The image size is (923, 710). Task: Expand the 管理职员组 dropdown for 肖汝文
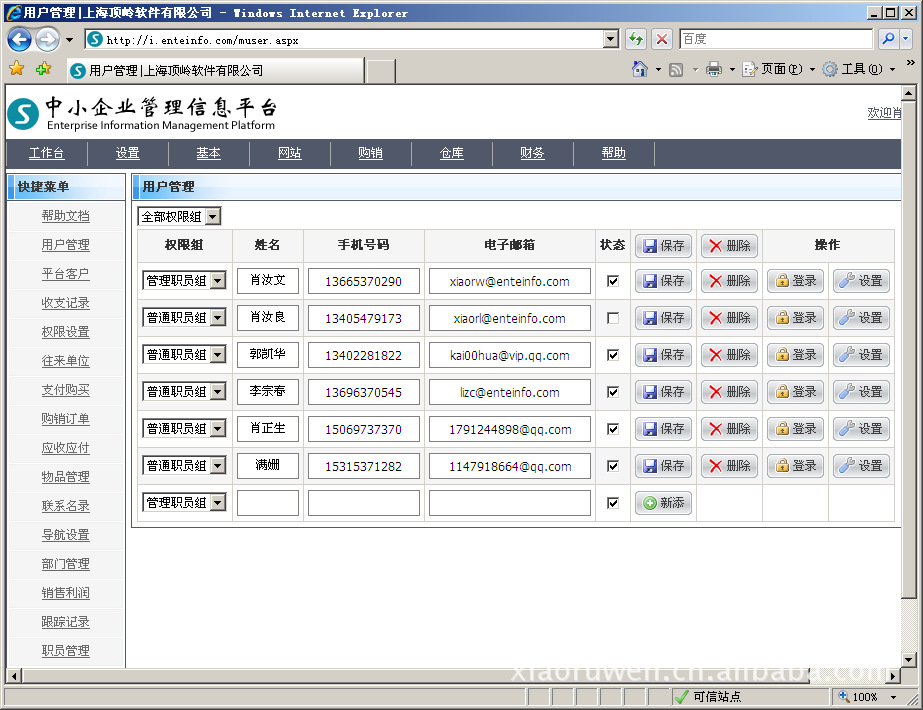(218, 281)
